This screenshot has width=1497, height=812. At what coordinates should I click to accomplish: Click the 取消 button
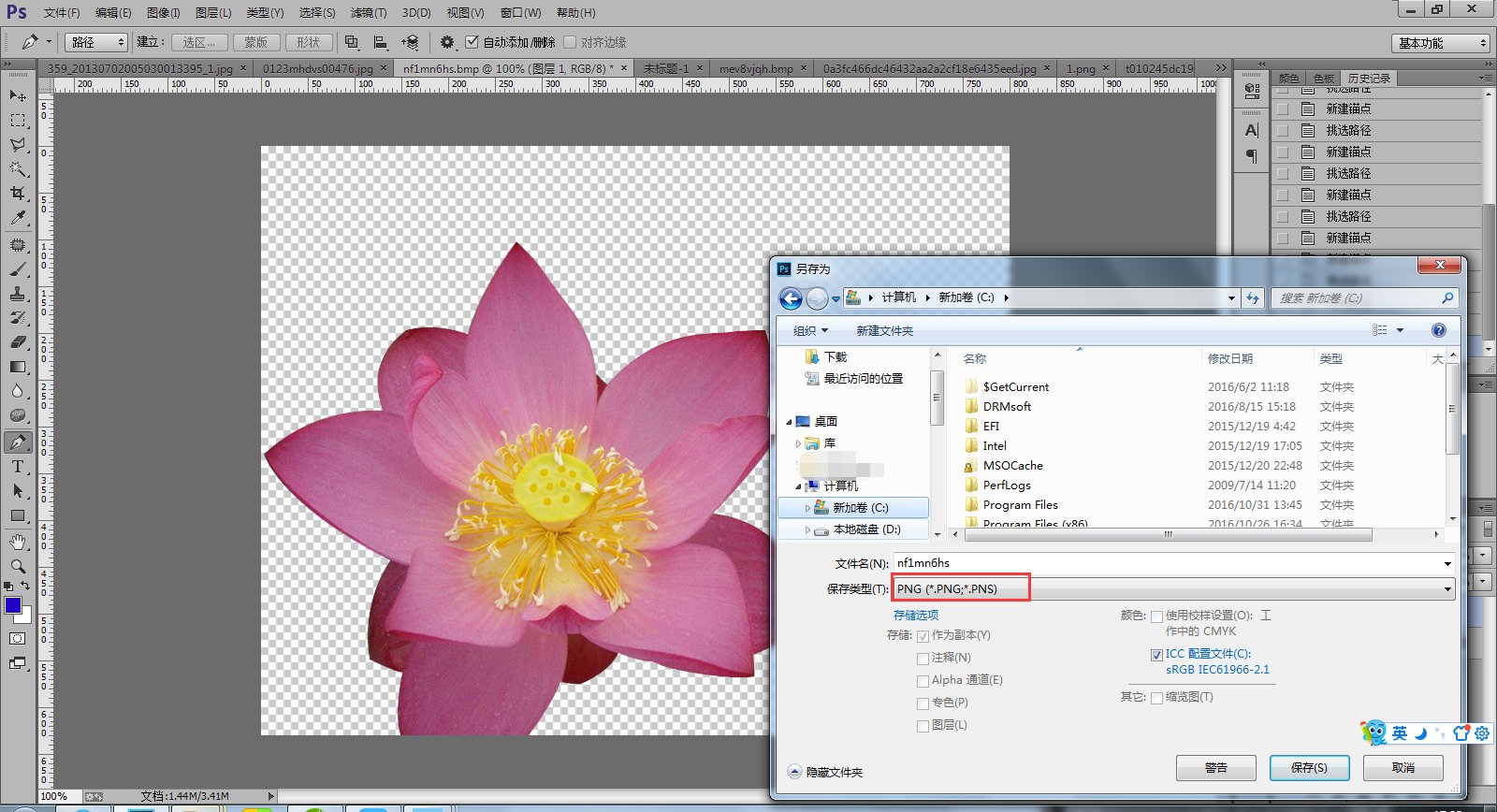1403,768
